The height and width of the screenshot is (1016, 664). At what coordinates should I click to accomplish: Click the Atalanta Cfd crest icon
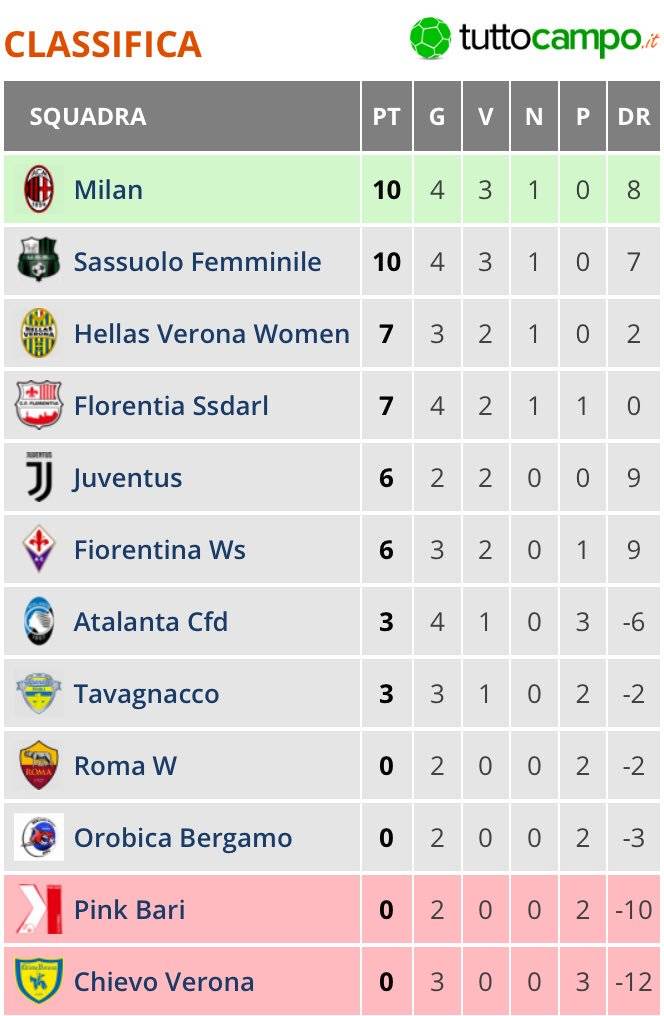[39, 621]
